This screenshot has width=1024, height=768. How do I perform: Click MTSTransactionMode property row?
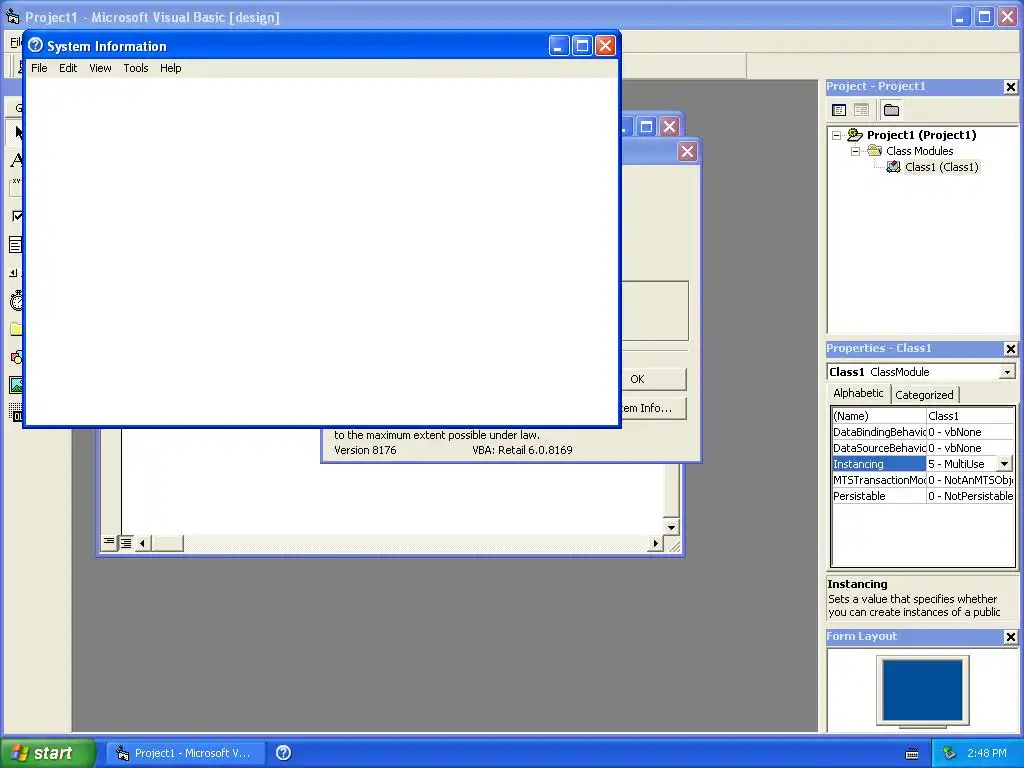[923, 480]
